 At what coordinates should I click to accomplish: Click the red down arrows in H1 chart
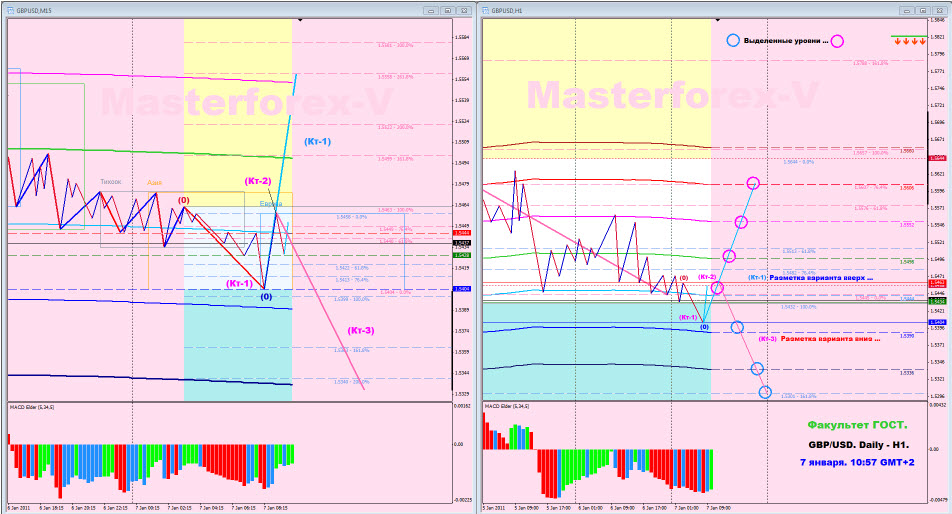click(x=910, y=41)
